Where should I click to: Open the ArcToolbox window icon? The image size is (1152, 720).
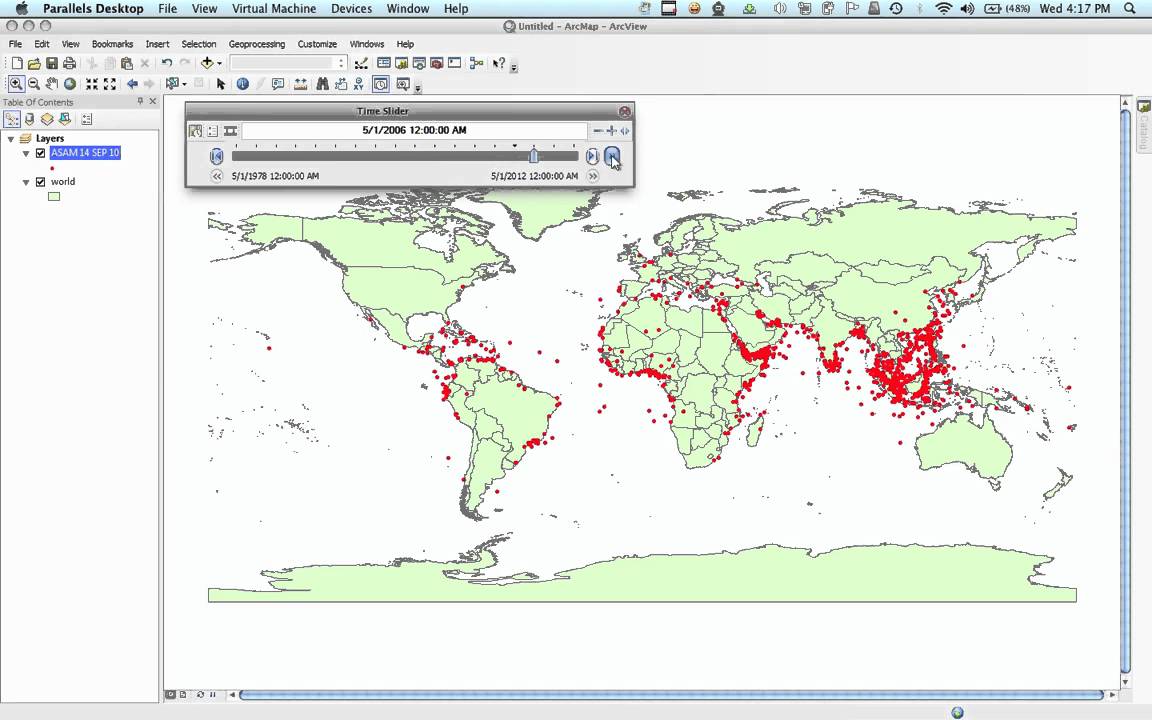(437, 63)
